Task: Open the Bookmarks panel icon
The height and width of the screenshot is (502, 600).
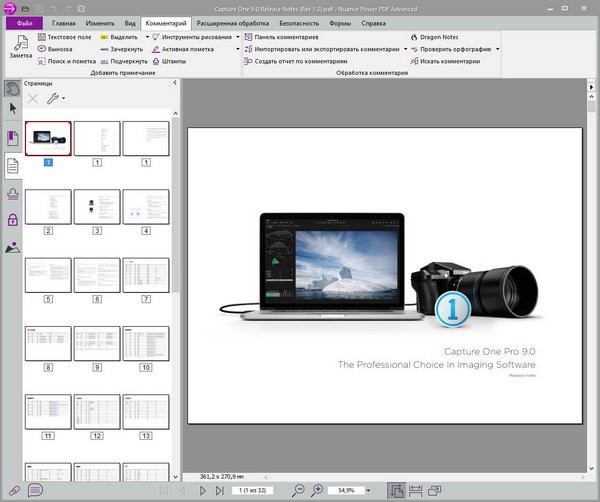Action: point(13,138)
